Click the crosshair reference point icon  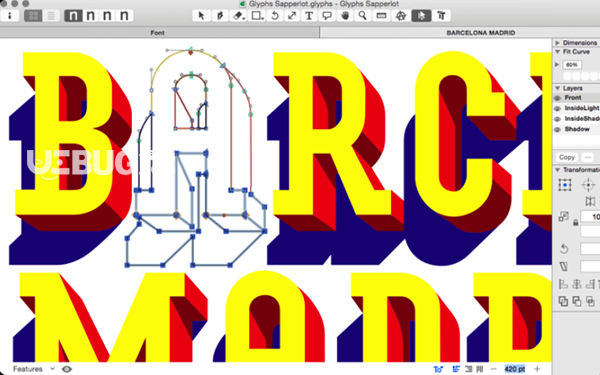[588, 185]
